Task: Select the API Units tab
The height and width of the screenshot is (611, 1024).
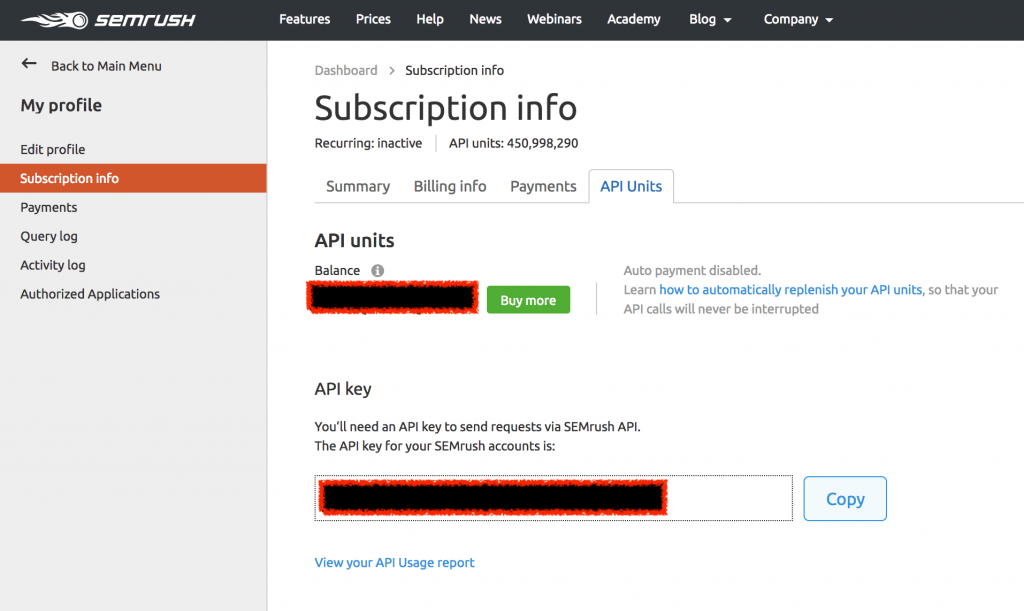Action: pos(631,187)
